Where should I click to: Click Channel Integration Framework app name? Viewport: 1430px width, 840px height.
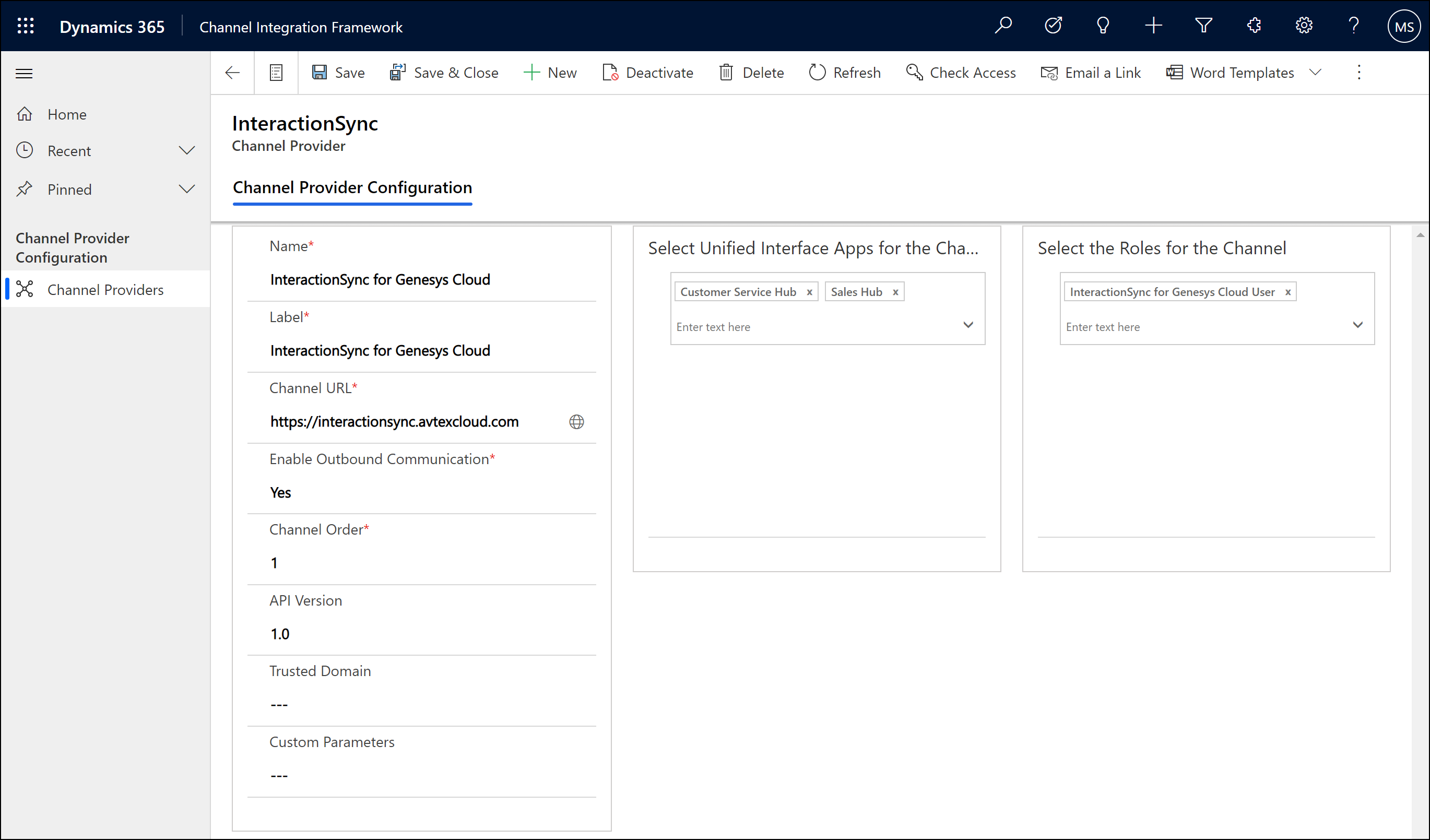(301, 27)
